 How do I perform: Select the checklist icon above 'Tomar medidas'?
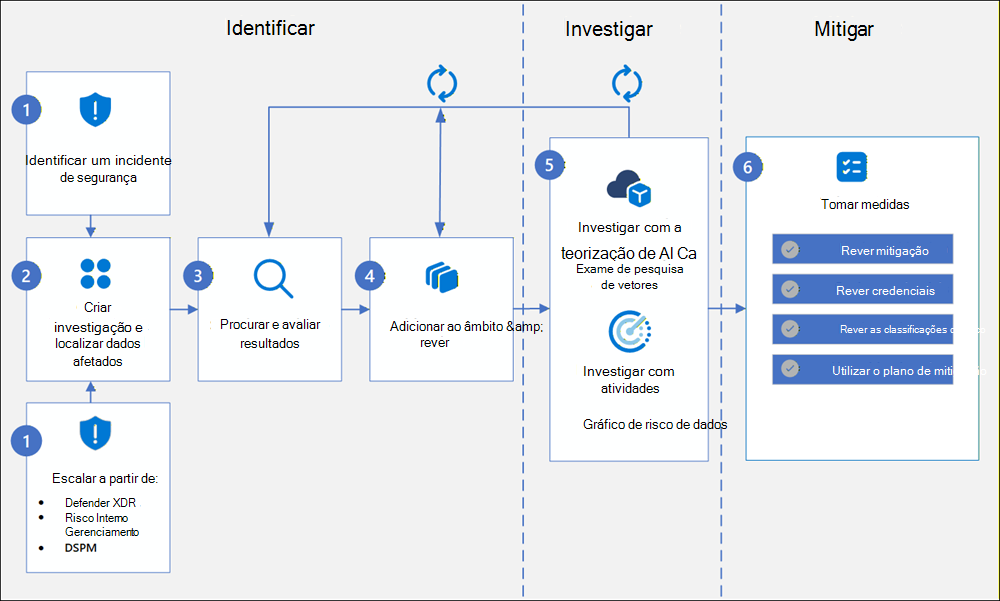point(851,167)
